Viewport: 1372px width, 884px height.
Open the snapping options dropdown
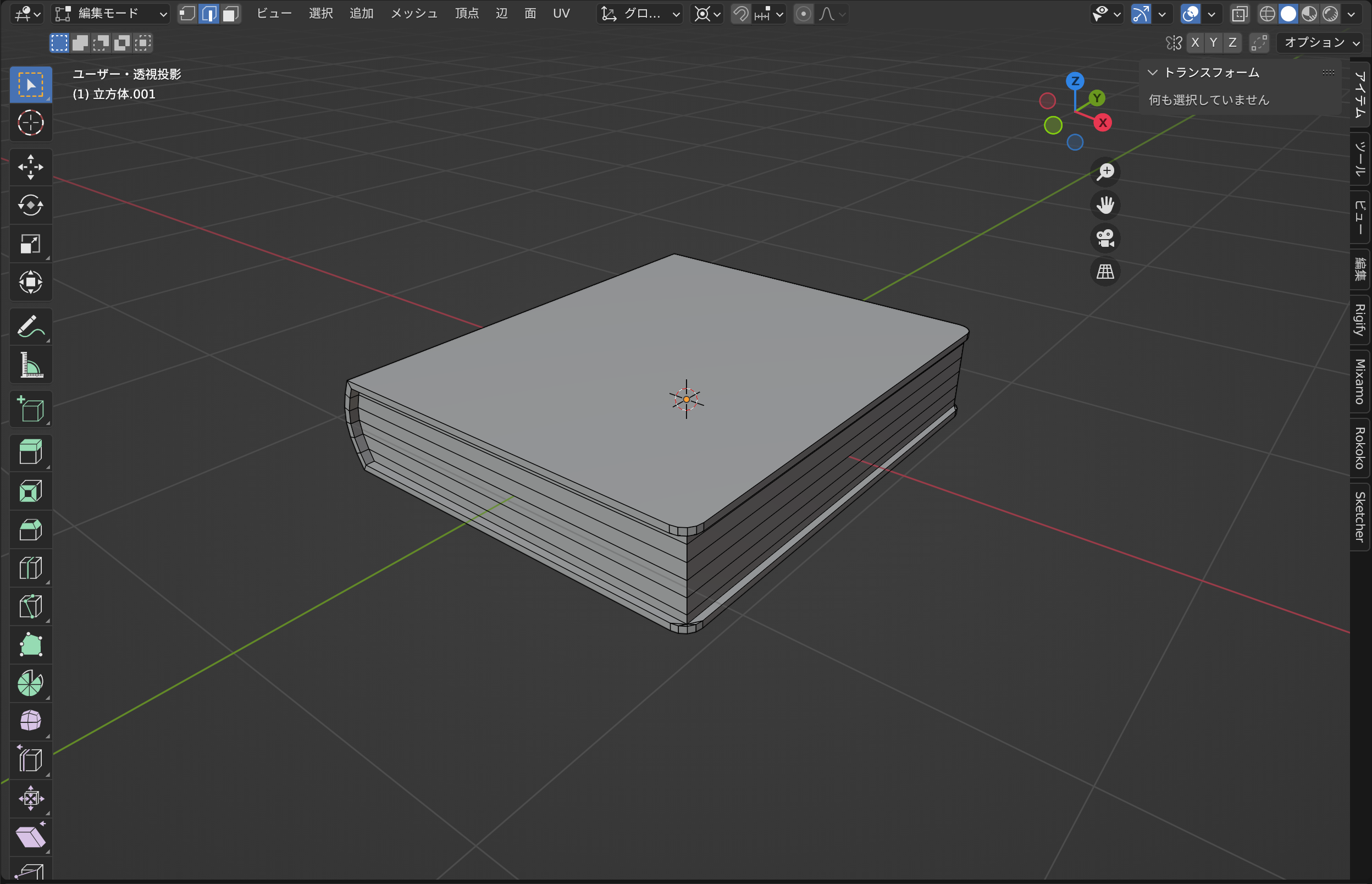(770, 14)
